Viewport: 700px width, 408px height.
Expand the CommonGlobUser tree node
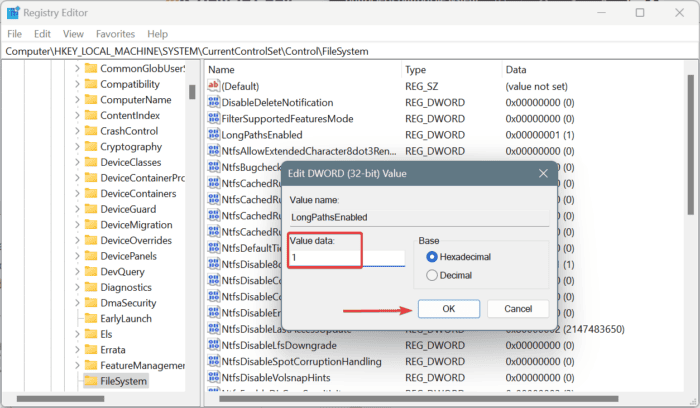[x=77, y=68]
